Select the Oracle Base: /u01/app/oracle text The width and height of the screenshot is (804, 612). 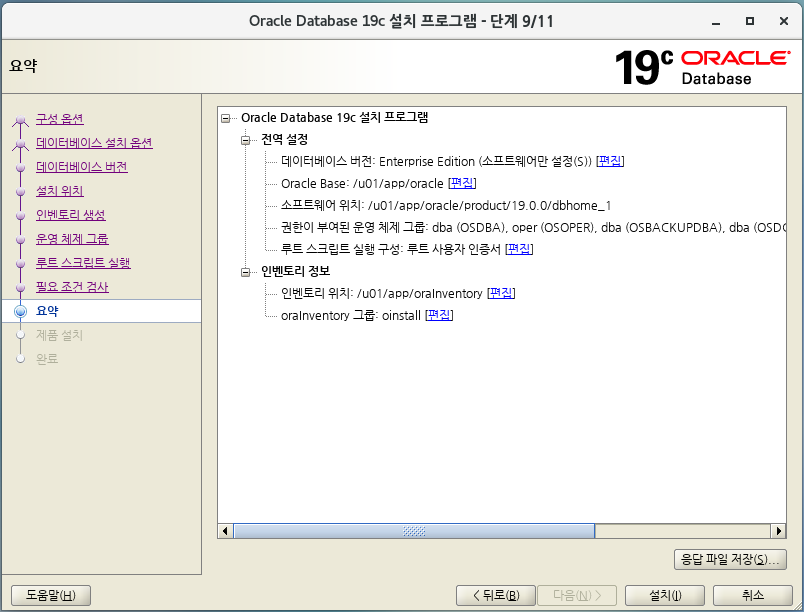coord(362,183)
